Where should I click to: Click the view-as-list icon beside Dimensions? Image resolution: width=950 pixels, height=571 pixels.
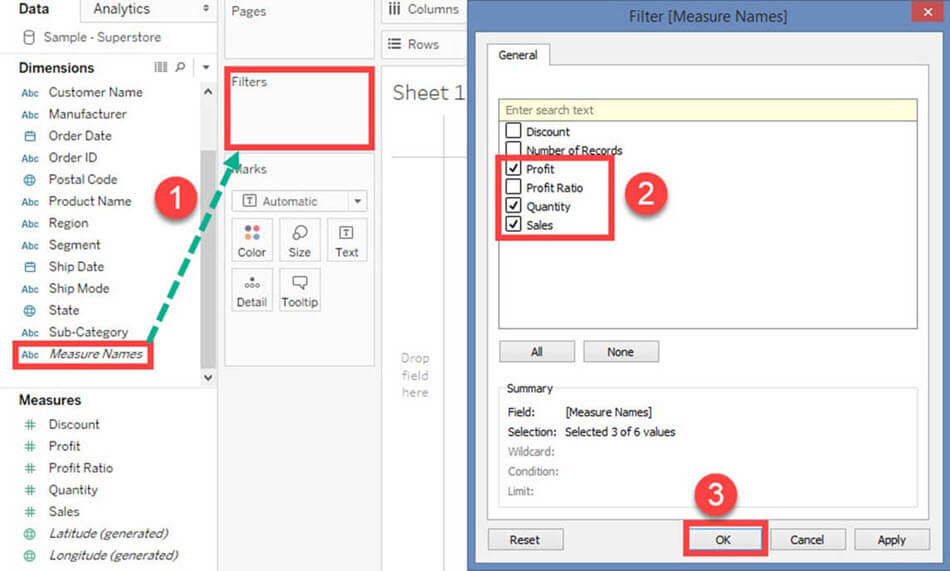coord(161,67)
